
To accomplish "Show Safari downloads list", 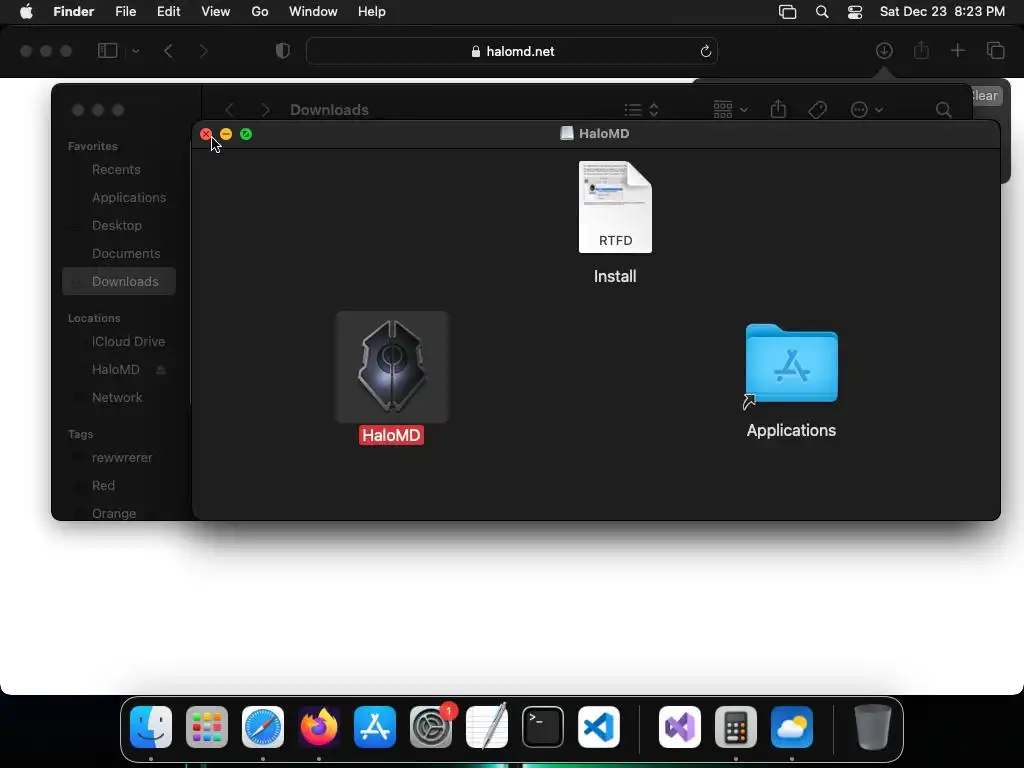I will click(884, 50).
